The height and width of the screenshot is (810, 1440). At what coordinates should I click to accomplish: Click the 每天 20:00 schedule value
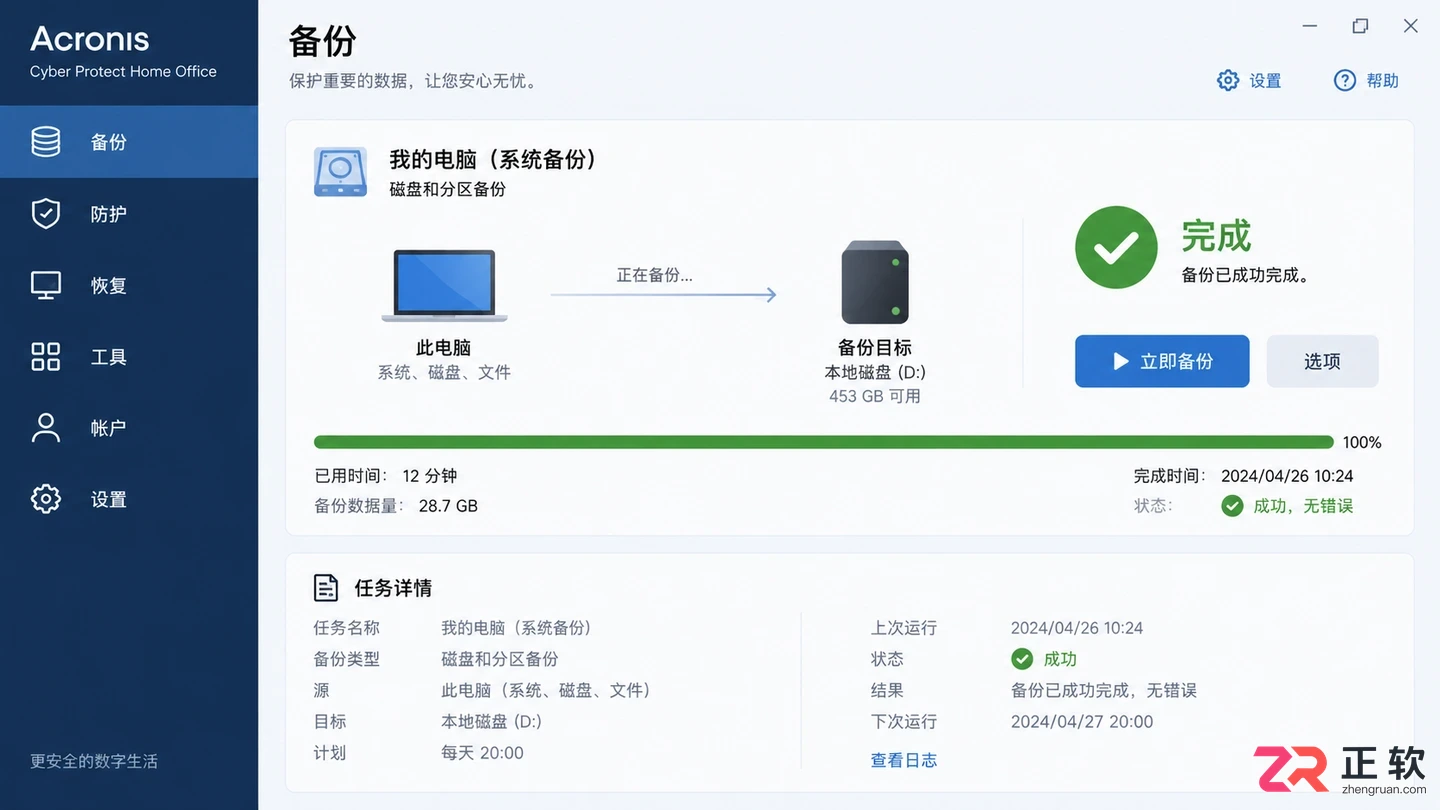[x=482, y=752]
